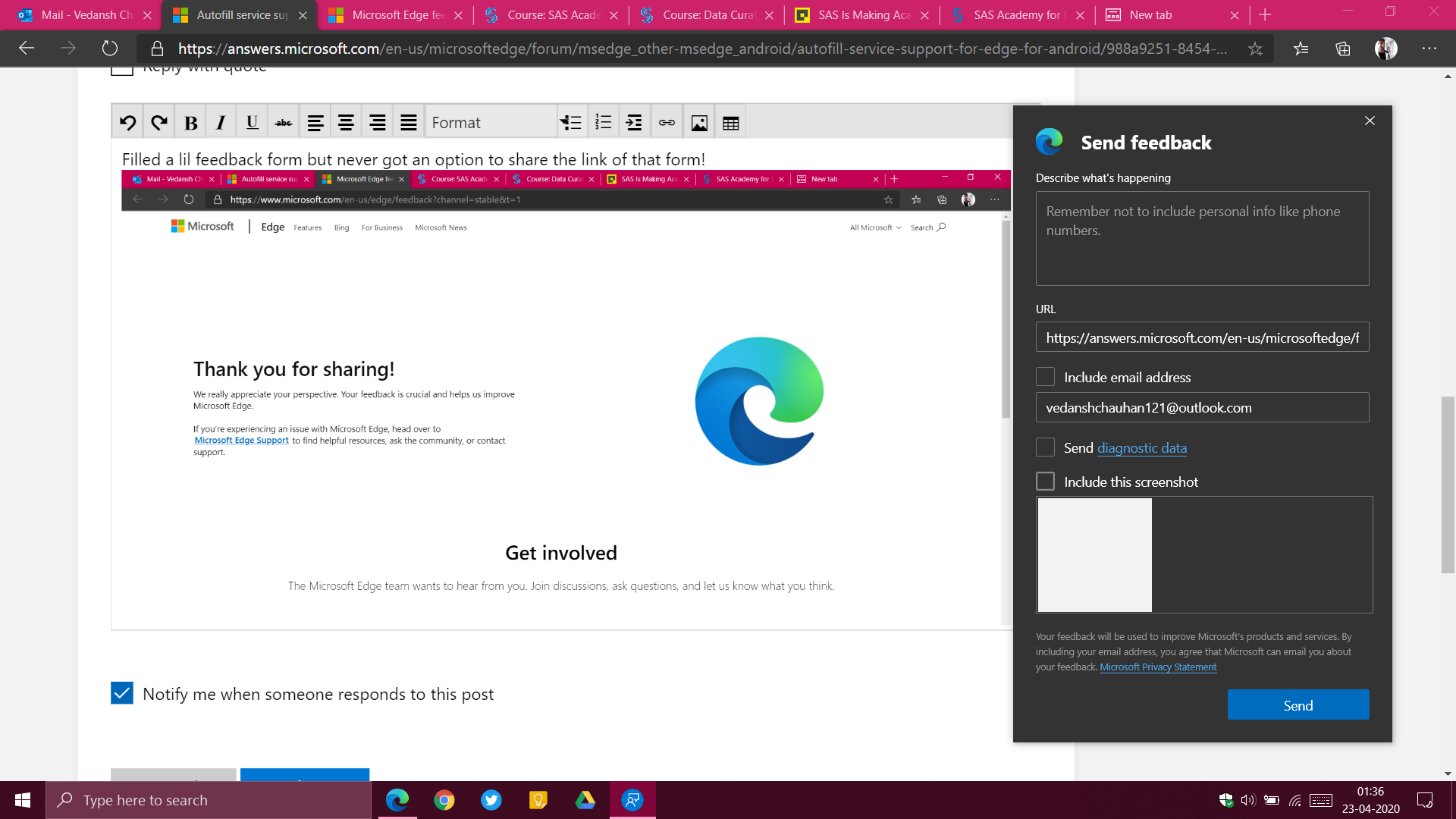Click the numbered list icon

[x=603, y=123]
